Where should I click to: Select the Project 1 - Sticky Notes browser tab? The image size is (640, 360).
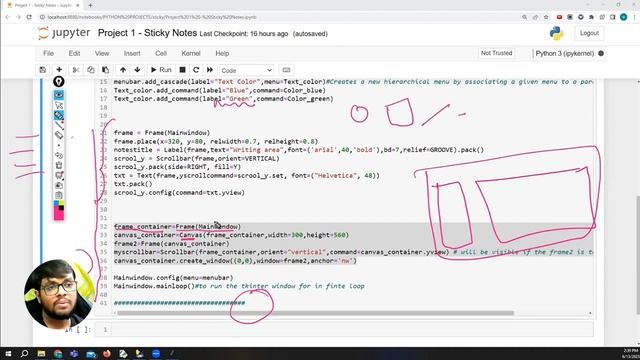(x=42, y=5)
